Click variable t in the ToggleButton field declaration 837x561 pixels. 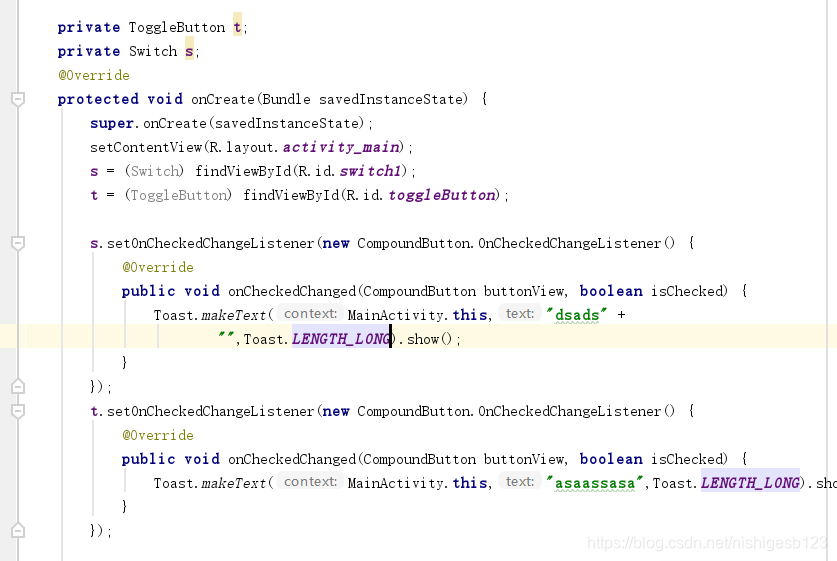pos(238,27)
